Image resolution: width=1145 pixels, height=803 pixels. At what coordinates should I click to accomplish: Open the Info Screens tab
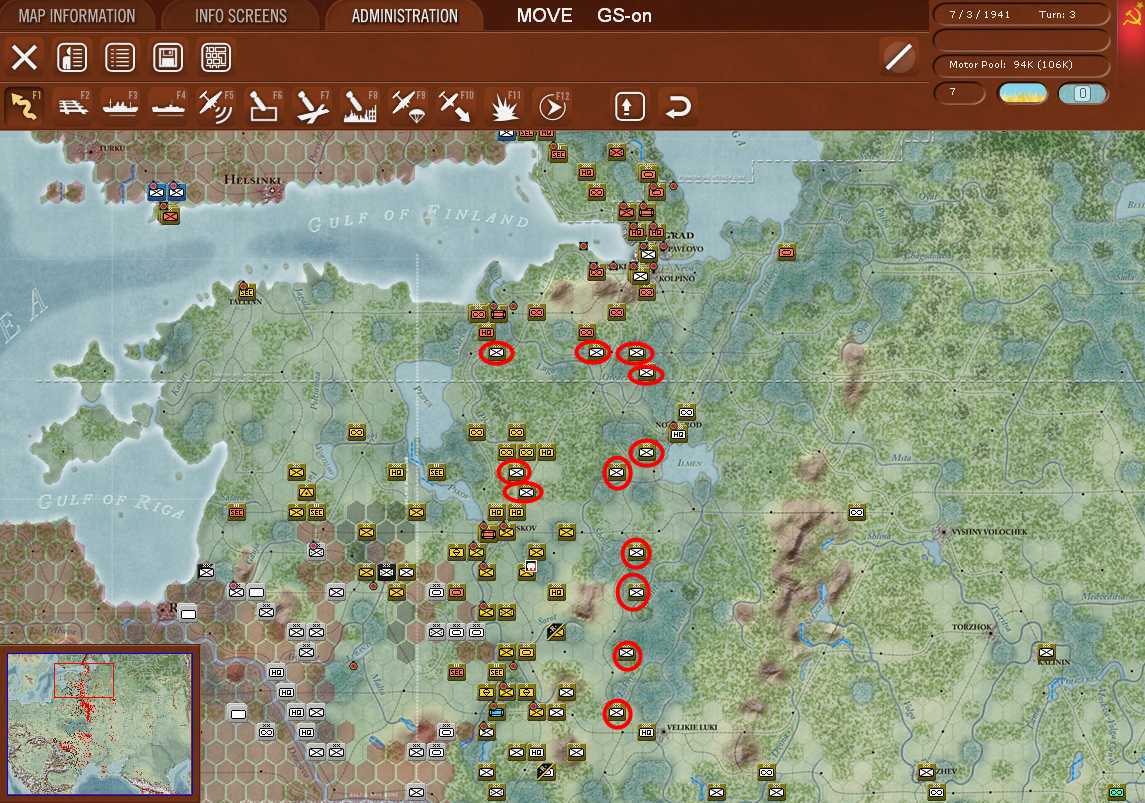point(241,15)
